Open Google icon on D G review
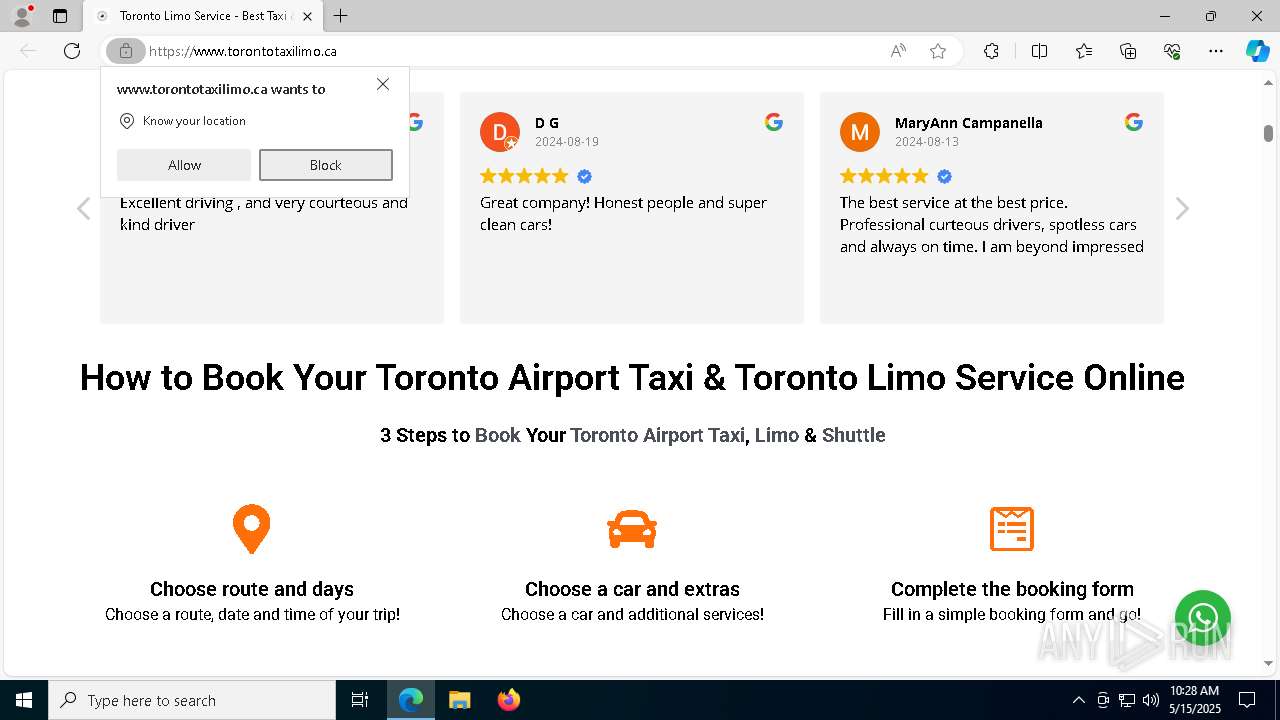 click(x=774, y=122)
